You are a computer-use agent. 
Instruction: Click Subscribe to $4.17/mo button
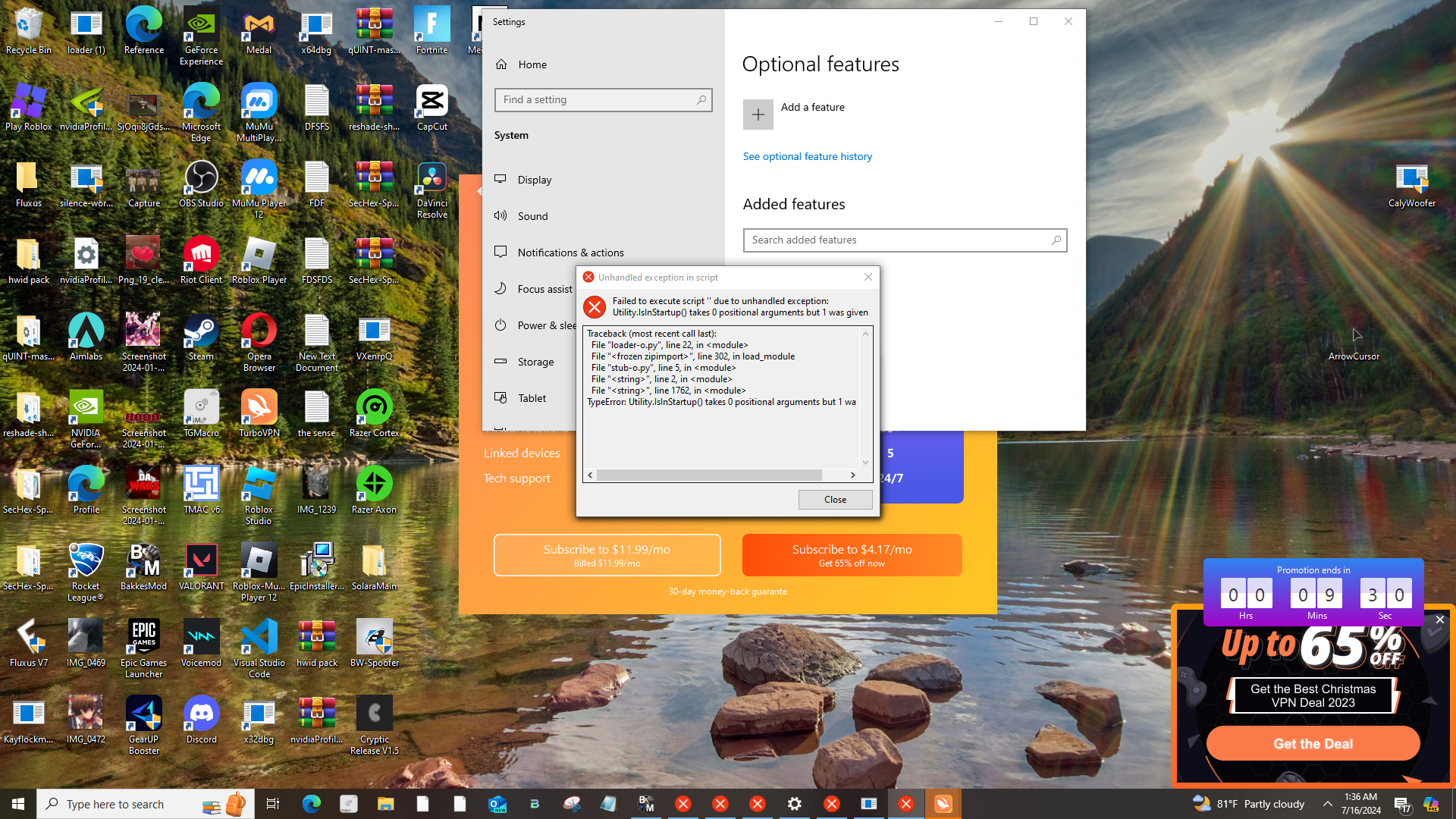click(852, 555)
